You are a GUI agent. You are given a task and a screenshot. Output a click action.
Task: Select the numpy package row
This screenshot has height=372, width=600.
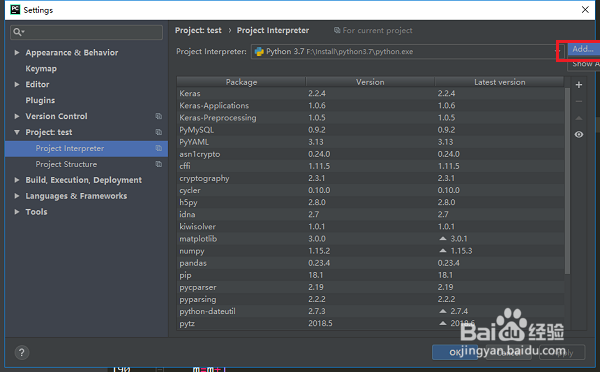(370, 251)
